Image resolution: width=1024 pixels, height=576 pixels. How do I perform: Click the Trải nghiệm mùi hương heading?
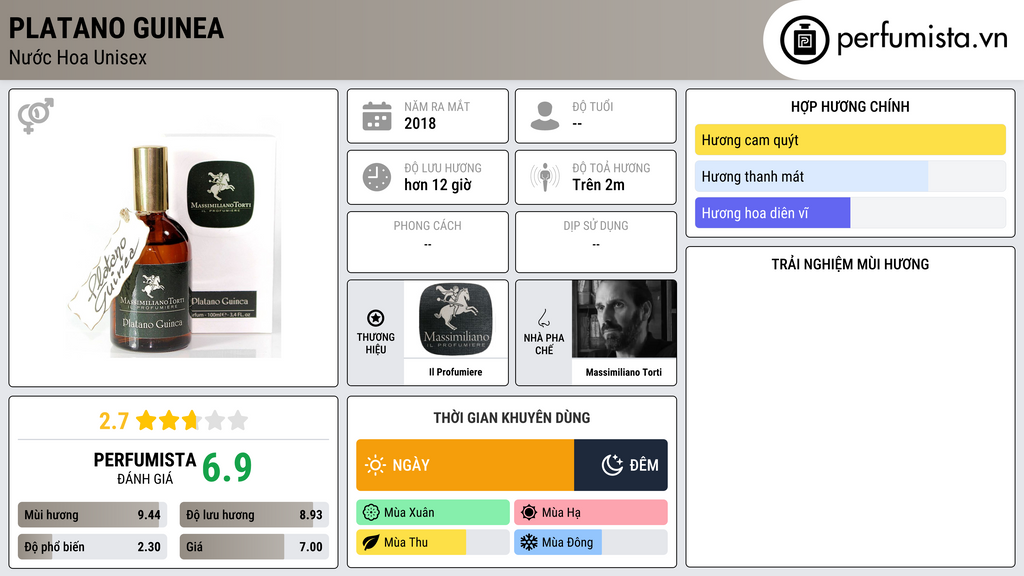coord(850,264)
